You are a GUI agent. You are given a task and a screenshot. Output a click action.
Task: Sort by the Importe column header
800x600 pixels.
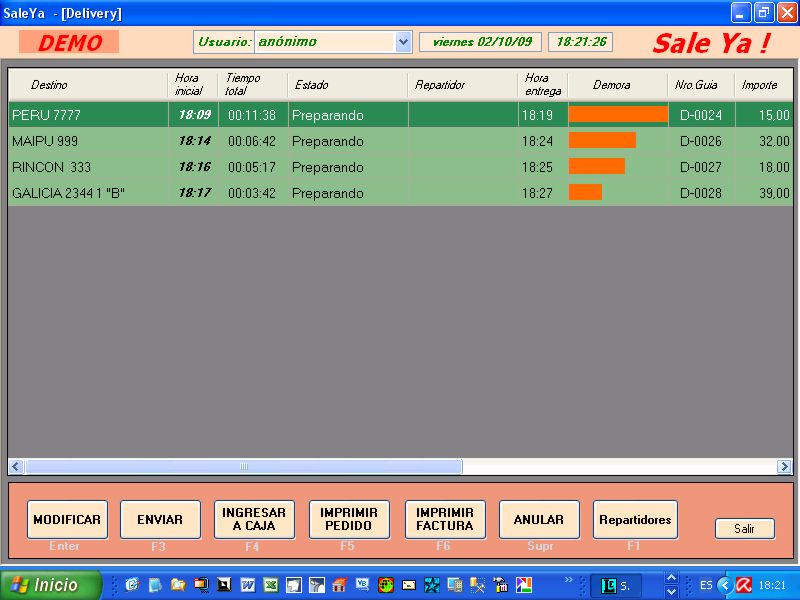point(764,85)
